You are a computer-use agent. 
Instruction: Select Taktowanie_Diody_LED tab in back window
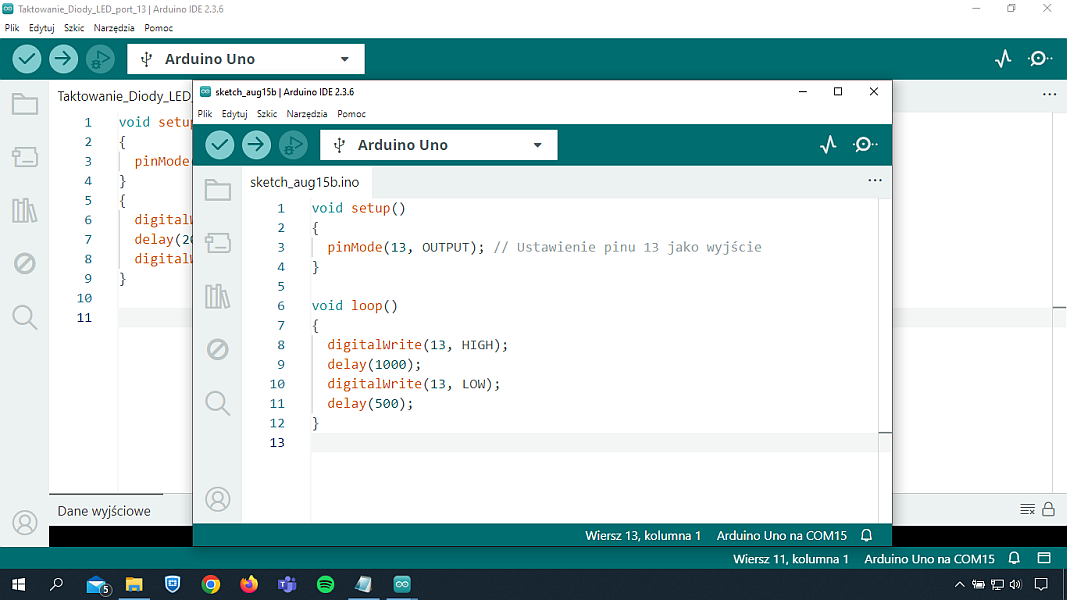pyautogui.click(x=121, y=96)
